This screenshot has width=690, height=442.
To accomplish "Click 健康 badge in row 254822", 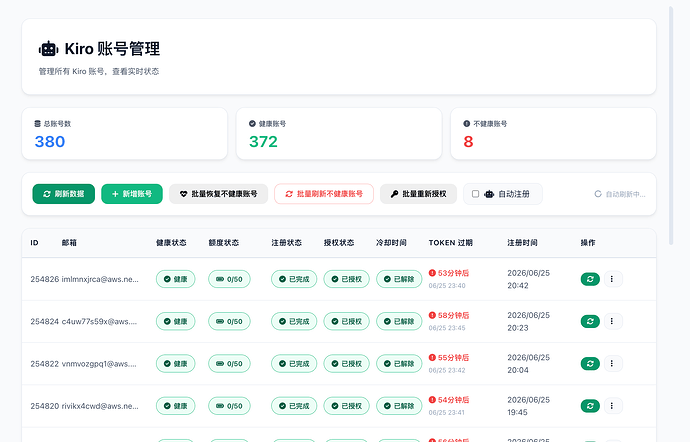I will (x=176, y=364).
